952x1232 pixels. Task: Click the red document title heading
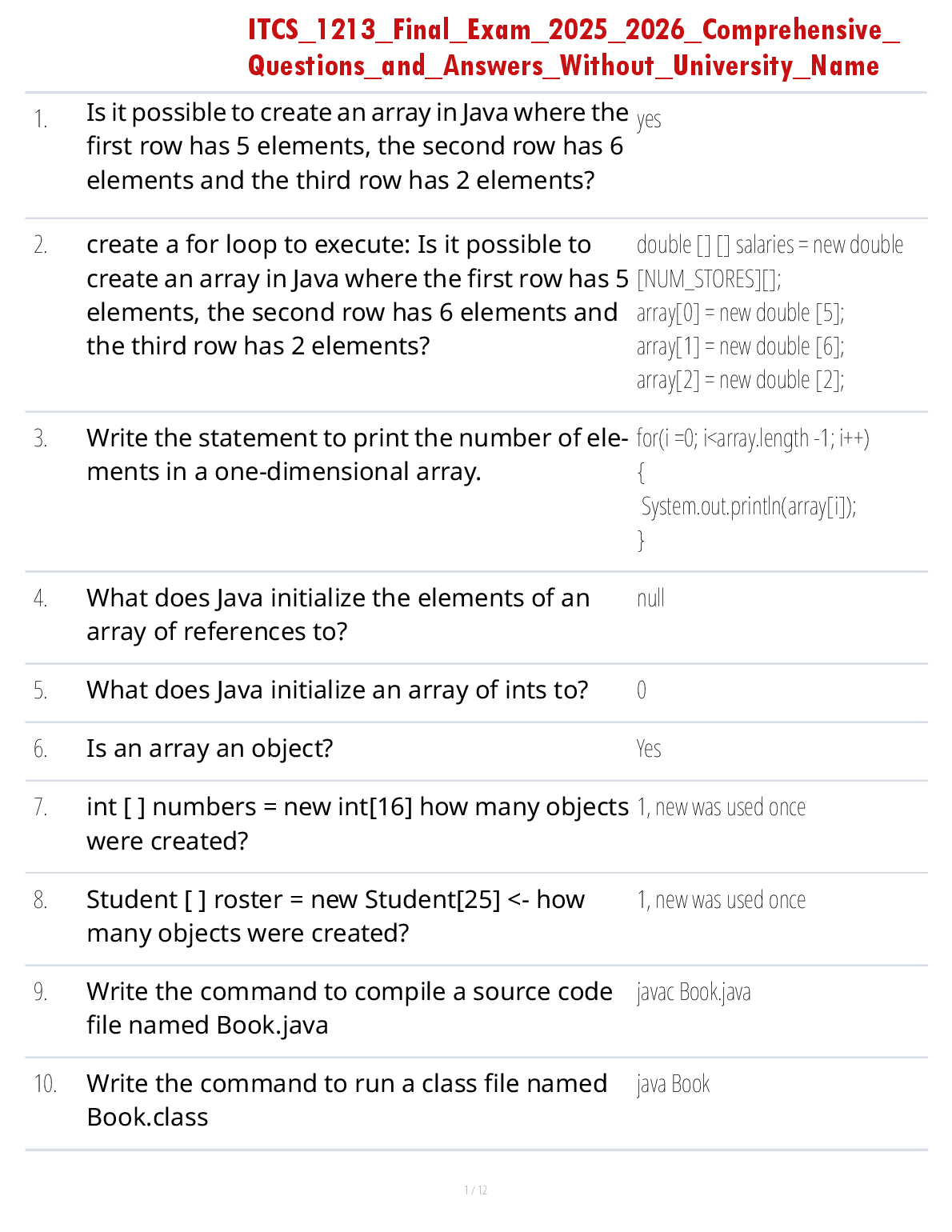[x=573, y=47]
